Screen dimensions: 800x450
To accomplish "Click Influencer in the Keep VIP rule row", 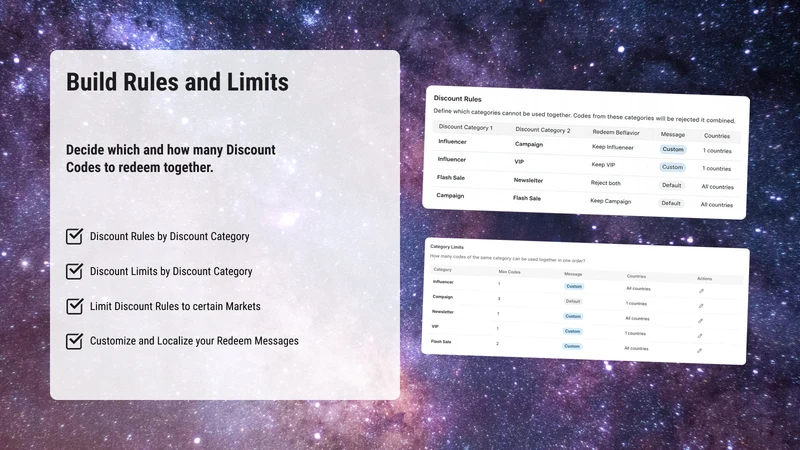I will point(452,159).
